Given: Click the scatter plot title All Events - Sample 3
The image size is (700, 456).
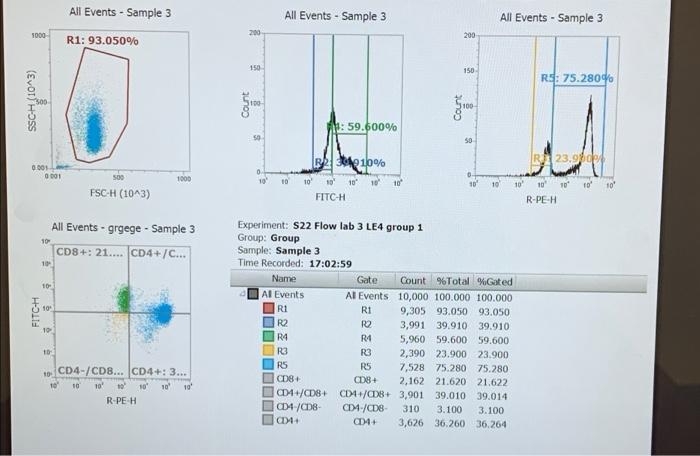Looking at the screenshot, I should click(120, 12).
